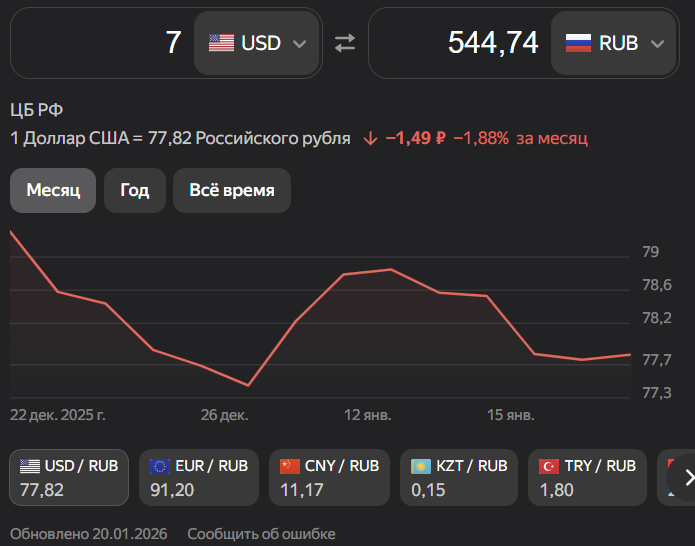This screenshot has height=546, width=695.
Task: Click the Russian flag icon in target currency
Action: point(578,43)
